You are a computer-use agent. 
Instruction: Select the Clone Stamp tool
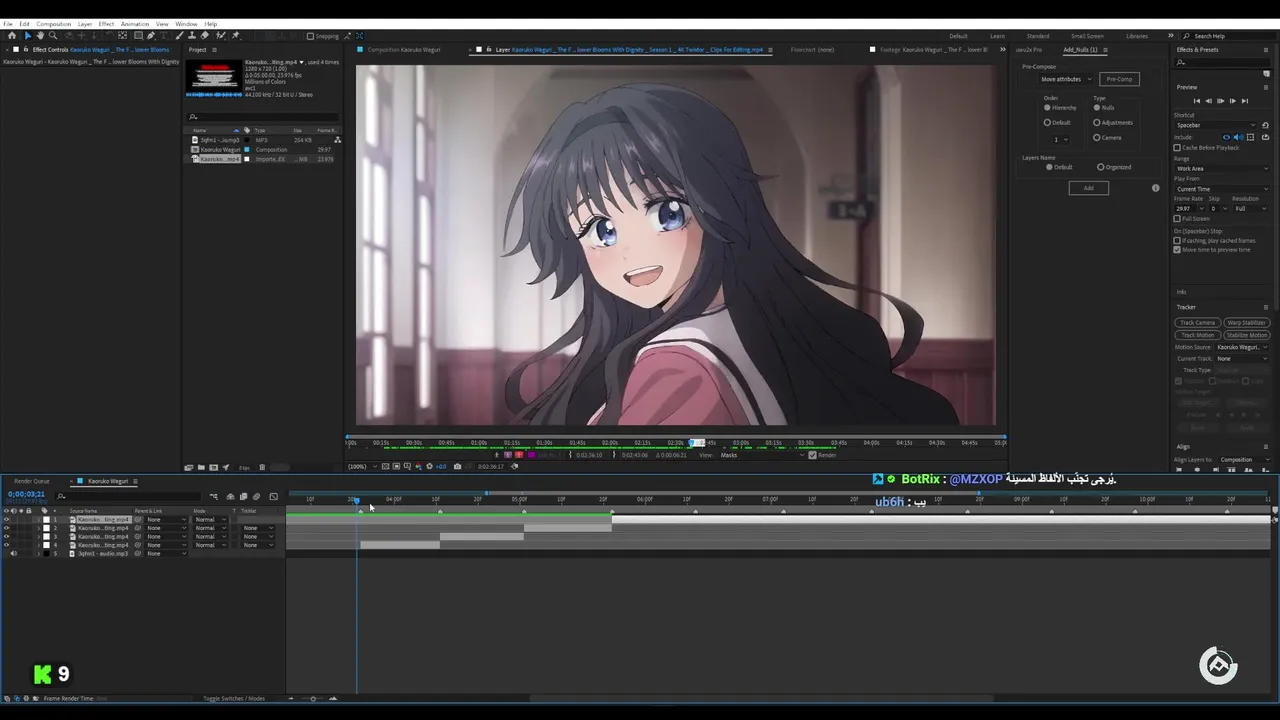192,36
